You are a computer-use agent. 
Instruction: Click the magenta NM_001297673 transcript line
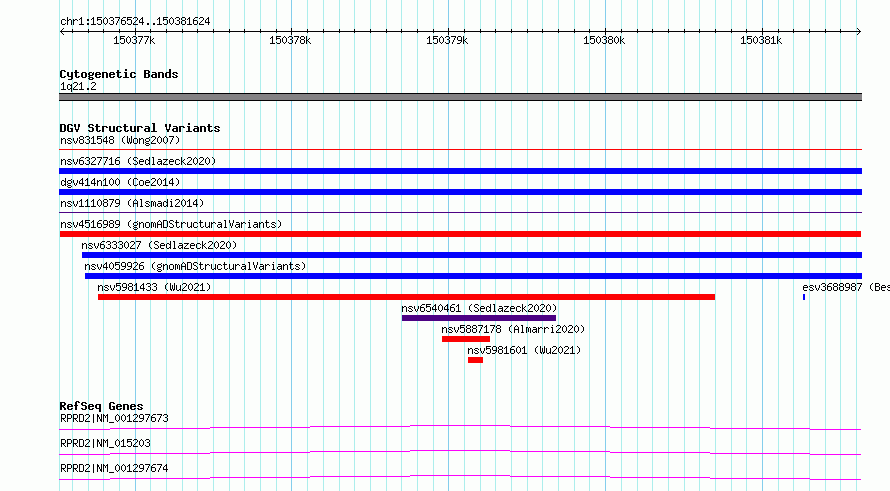[460, 427]
